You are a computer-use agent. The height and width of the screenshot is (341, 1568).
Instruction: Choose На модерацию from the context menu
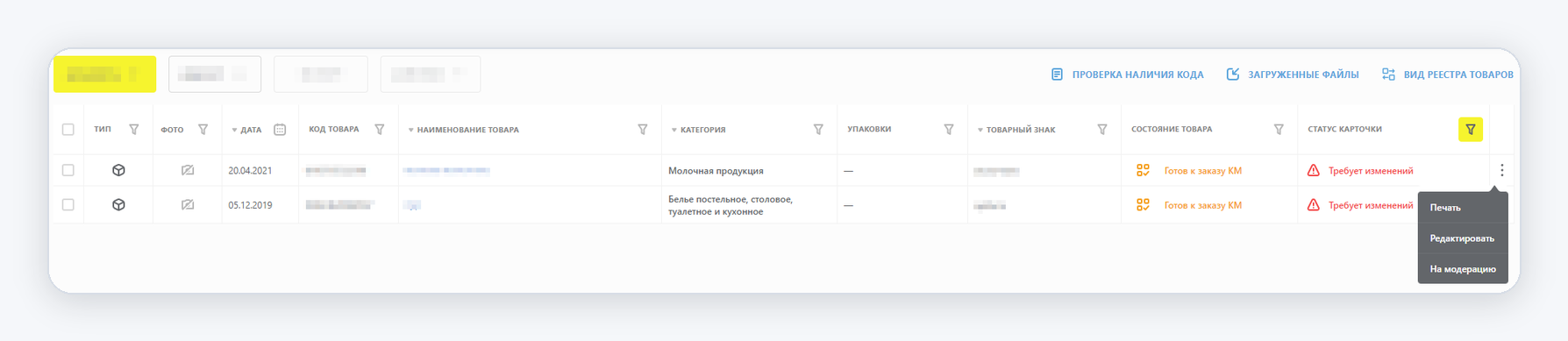click(x=1463, y=269)
